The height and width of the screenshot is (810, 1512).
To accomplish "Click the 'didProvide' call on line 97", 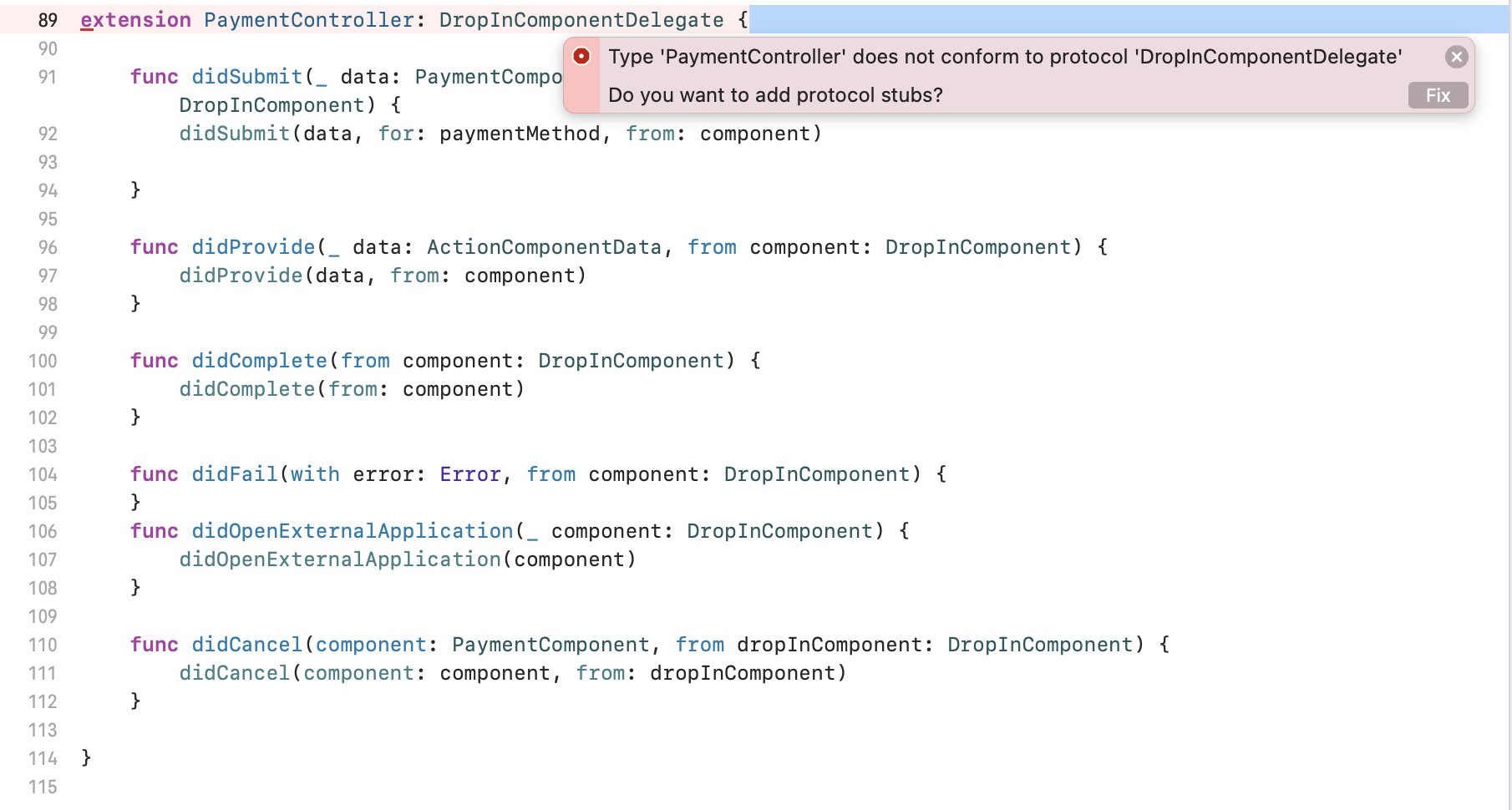I will point(241,276).
